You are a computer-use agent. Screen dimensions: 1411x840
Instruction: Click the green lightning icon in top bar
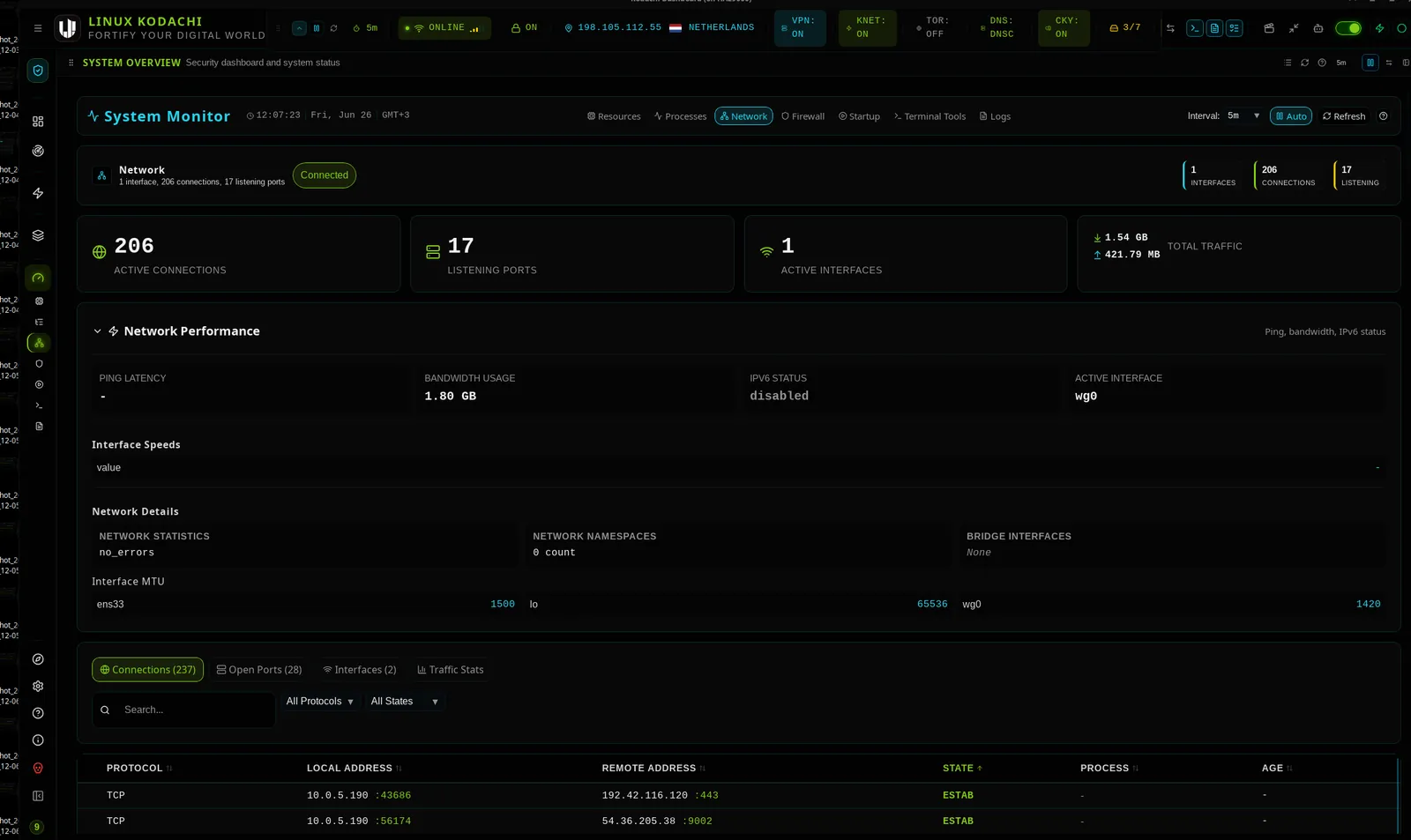click(1380, 28)
